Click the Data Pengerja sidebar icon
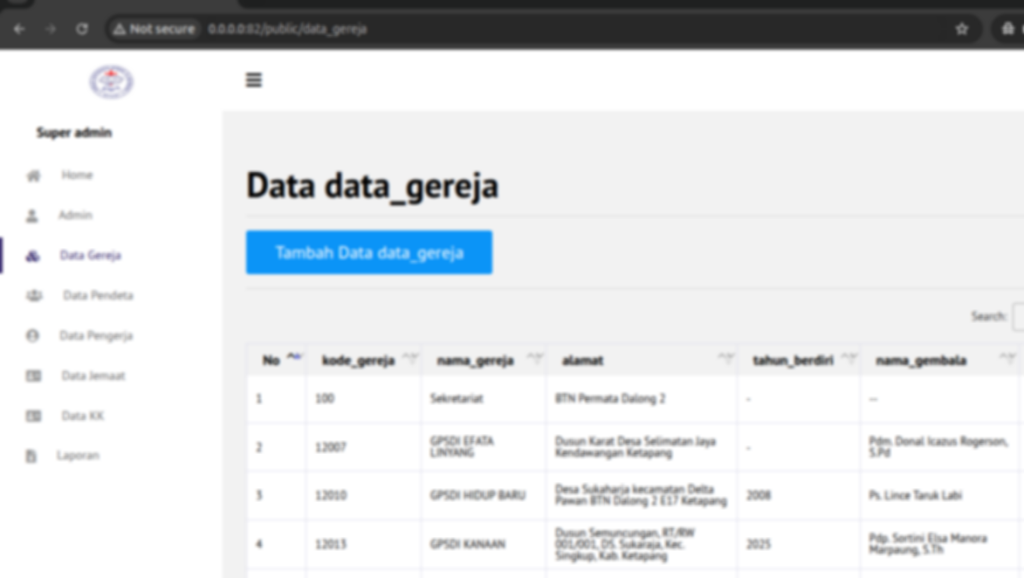The image size is (1024, 578). click(x=32, y=336)
